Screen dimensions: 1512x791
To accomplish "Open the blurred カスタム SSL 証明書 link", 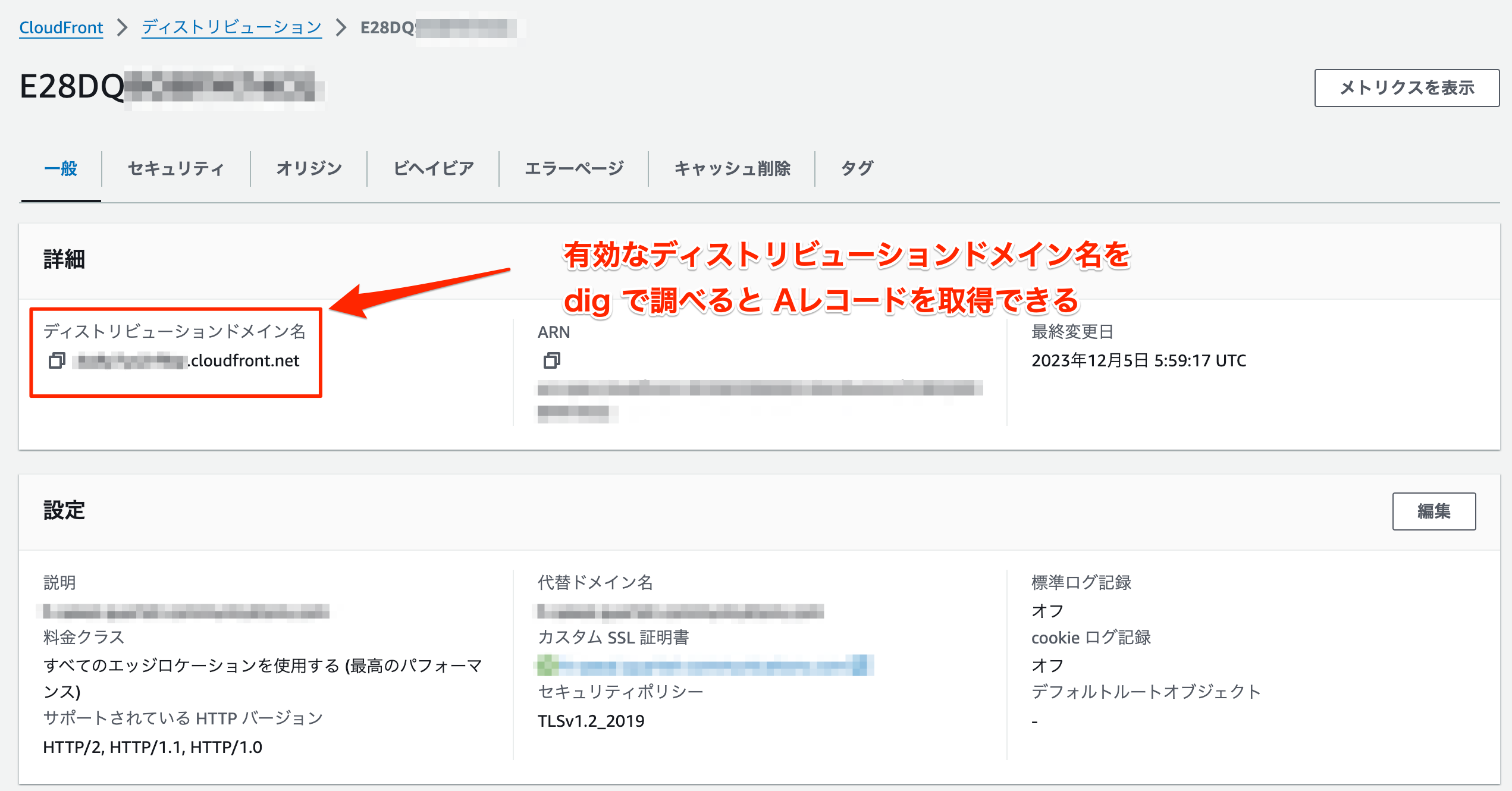I will pos(705,665).
